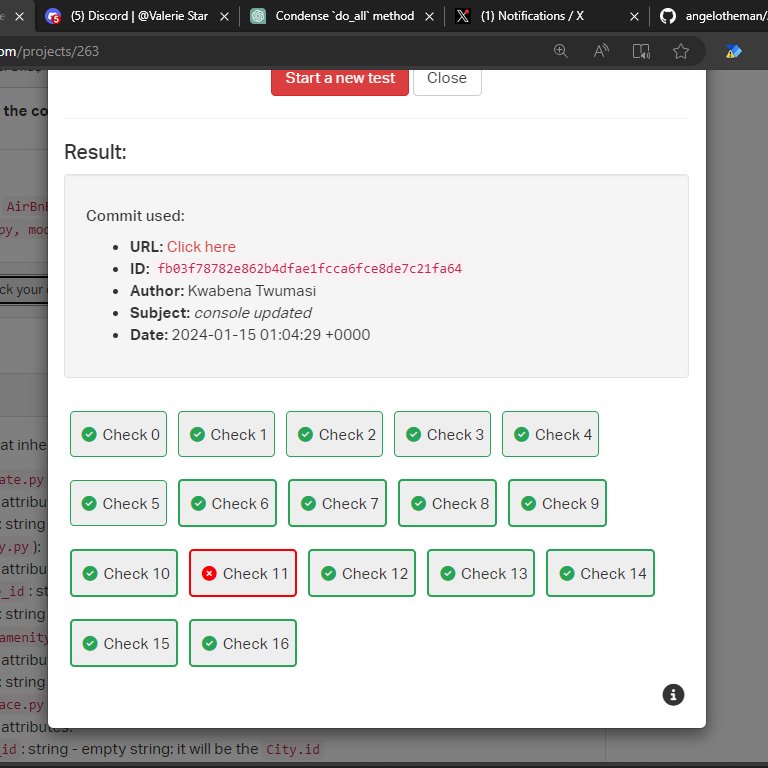Open the immersive reader icon
This screenshot has width=768, height=768.
[641, 51]
